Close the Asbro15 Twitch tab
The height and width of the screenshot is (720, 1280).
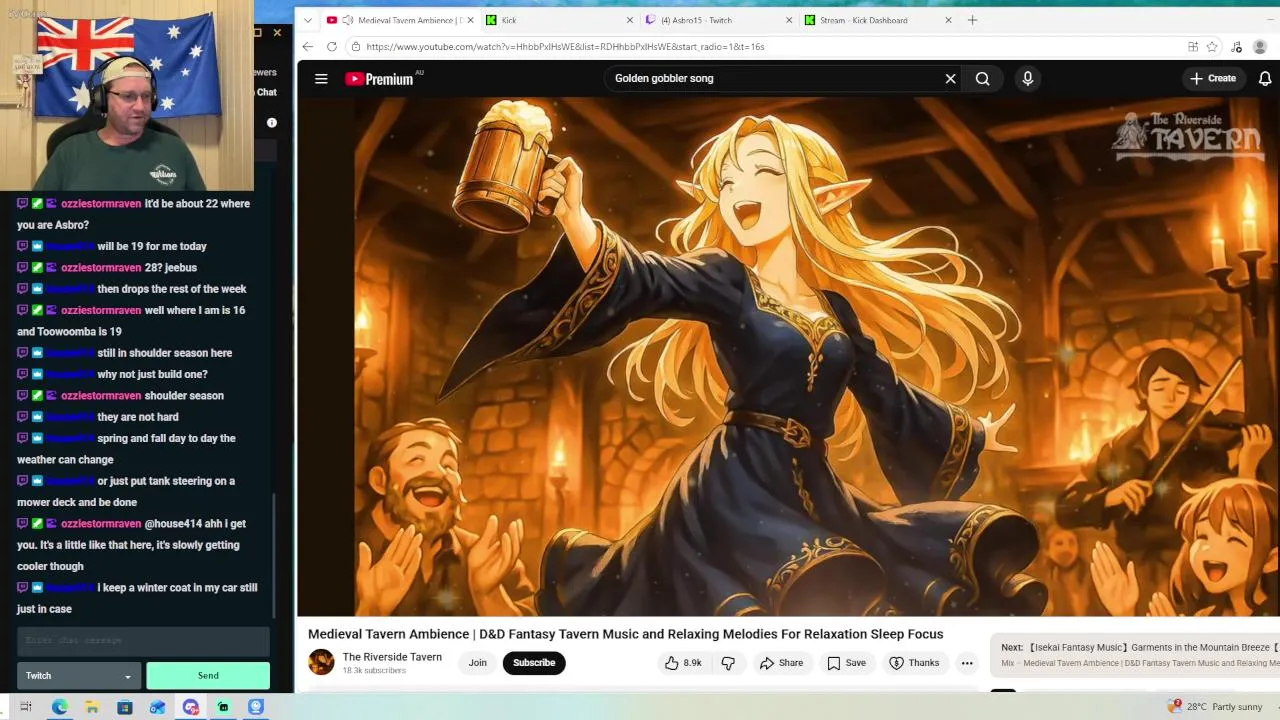click(x=789, y=20)
